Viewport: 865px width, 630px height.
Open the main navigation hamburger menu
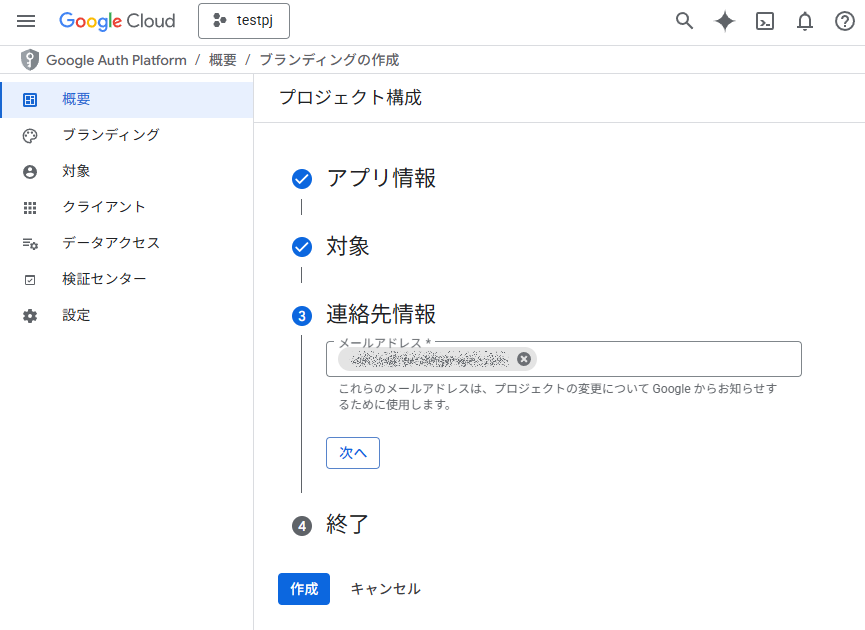point(26,21)
